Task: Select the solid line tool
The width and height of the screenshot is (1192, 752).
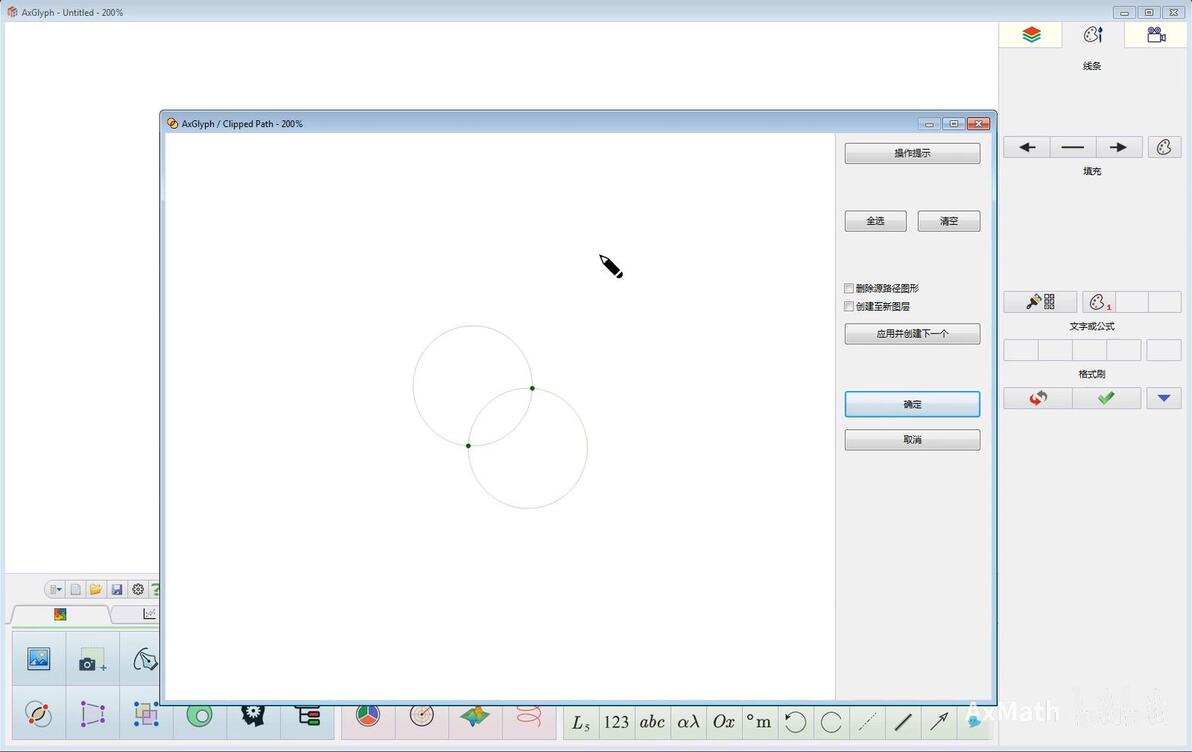Action: coord(903,722)
